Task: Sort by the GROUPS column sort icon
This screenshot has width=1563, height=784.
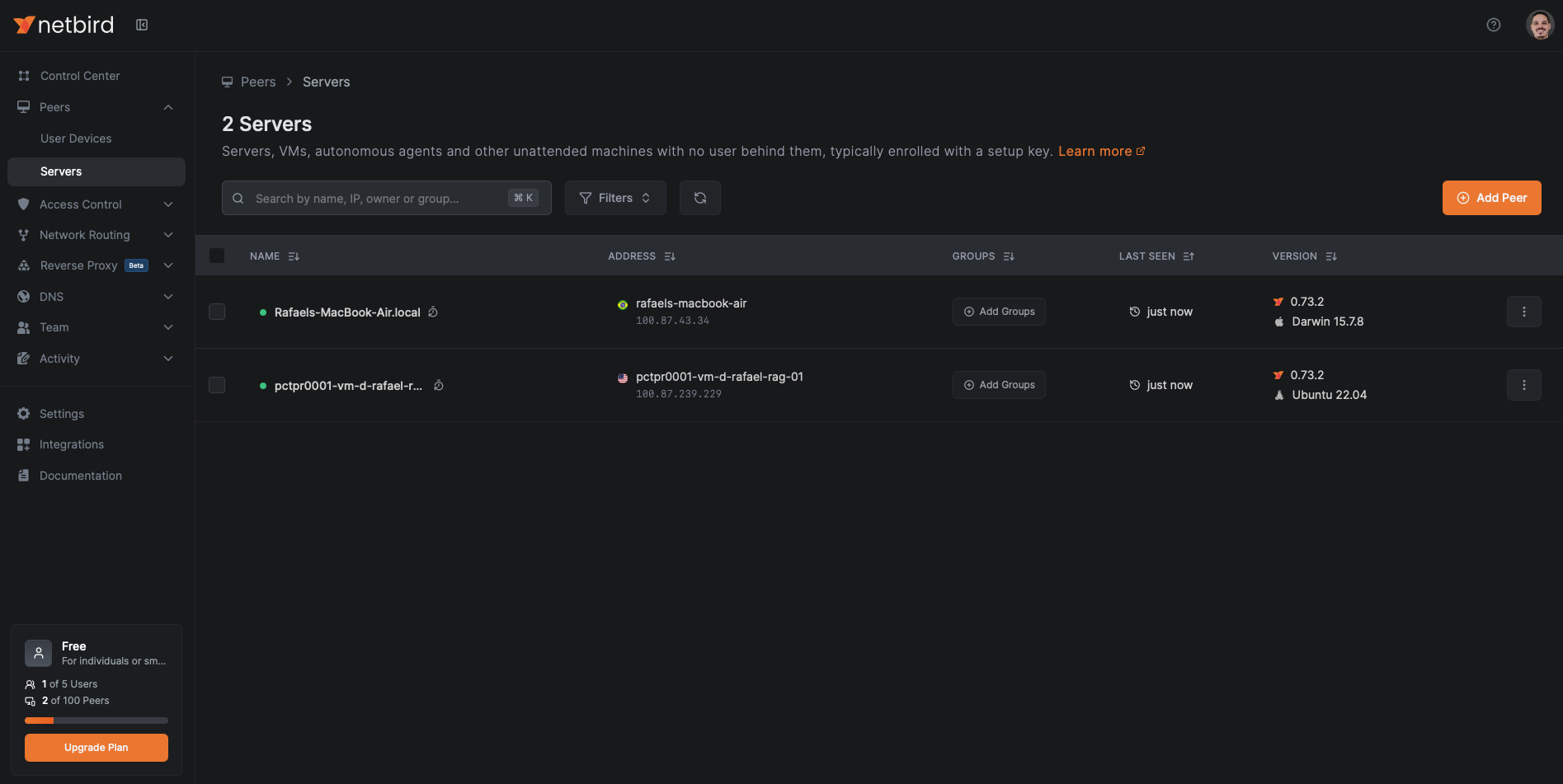Action: click(x=1009, y=256)
